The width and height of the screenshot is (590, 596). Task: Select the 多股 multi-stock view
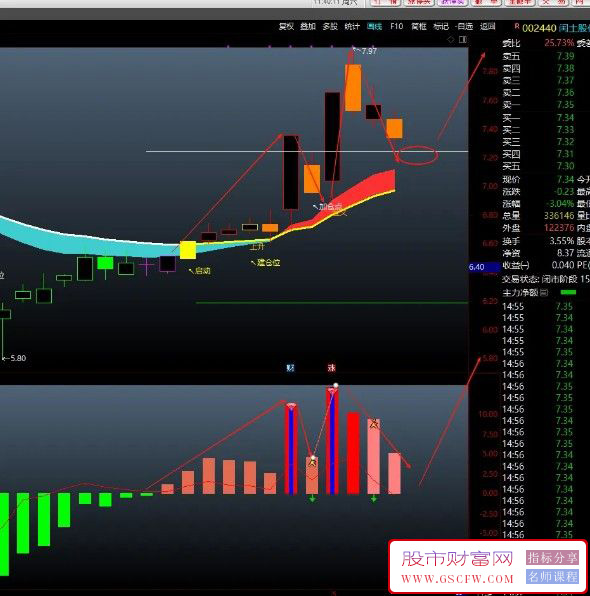point(330,26)
